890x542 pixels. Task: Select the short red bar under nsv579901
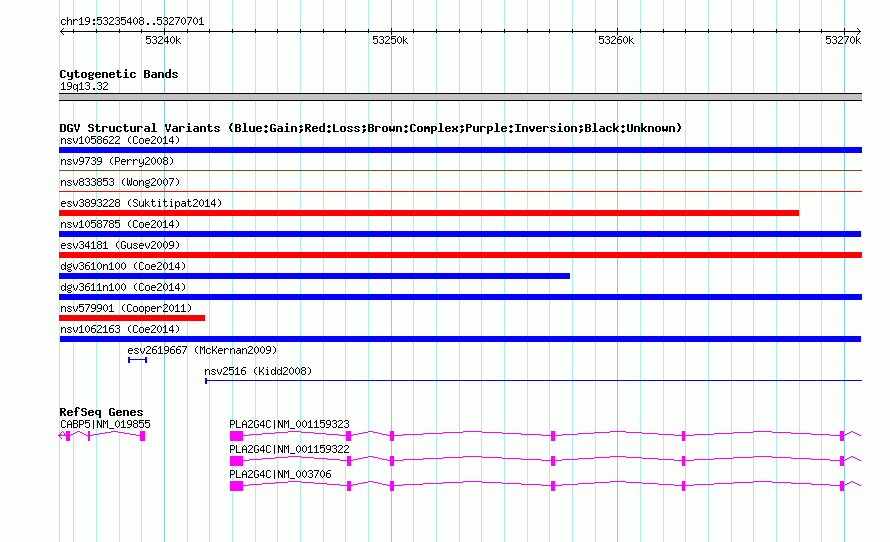(x=132, y=318)
